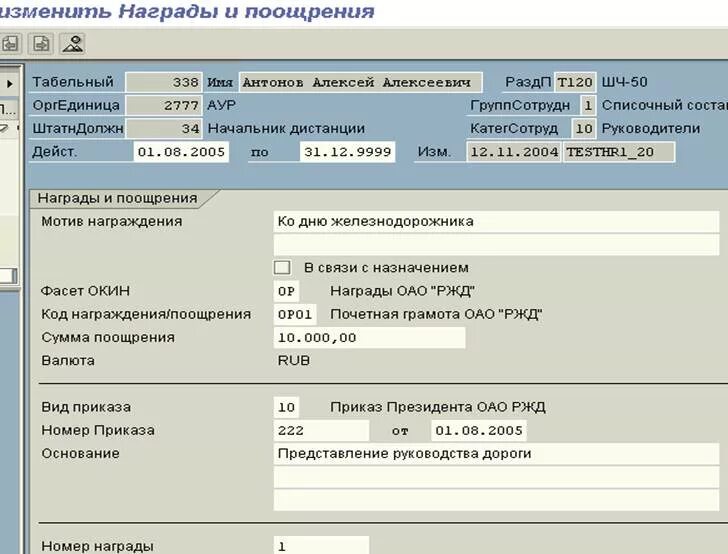The image size is (728, 554).
Task: Edit the Основание field with 'Представление руководства дороги'
Action: [x=496, y=454]
